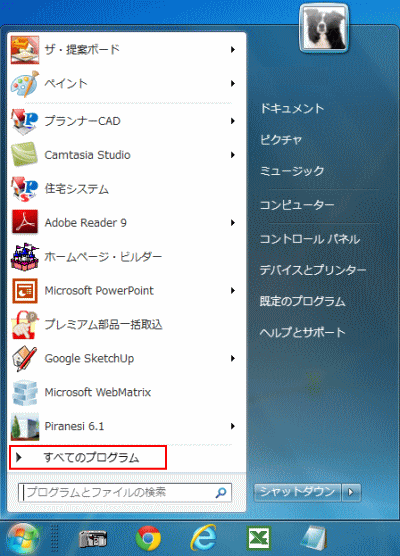Open the Paint (ペイント) program icon
Screen dimensions: 400x556
coord(24,84)
